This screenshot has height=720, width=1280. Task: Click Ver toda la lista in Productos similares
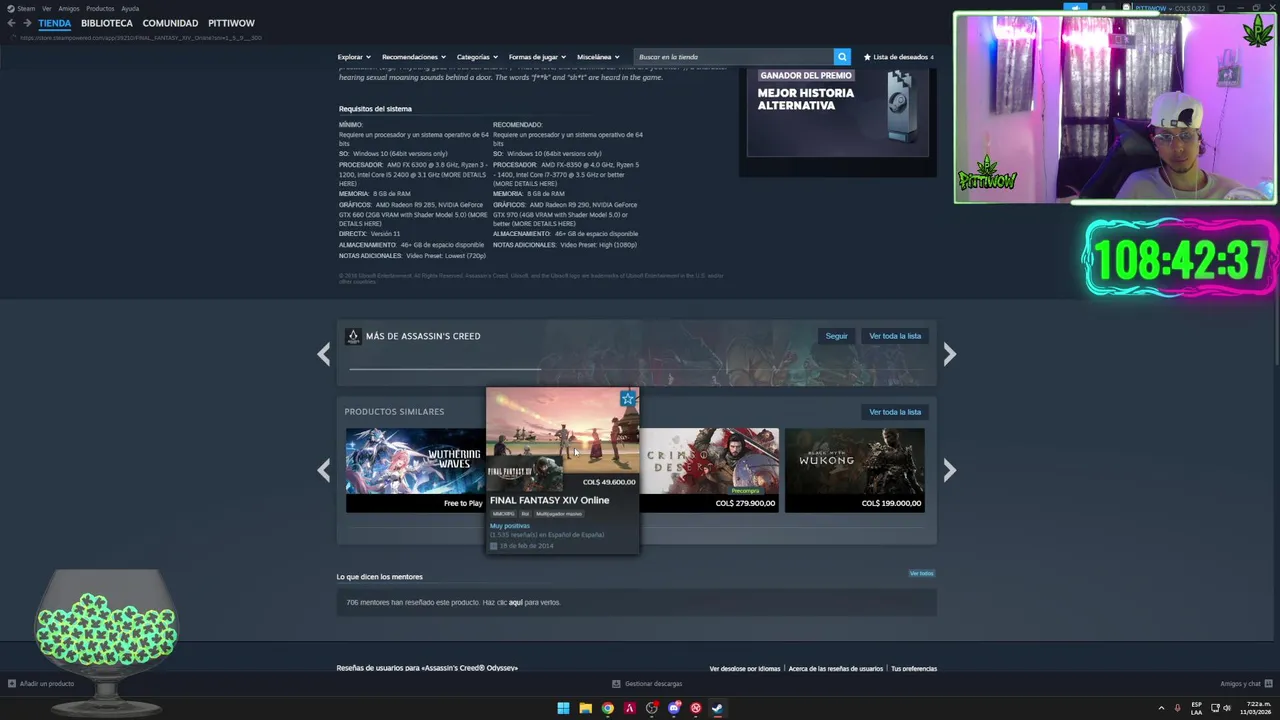coord(895,412)
